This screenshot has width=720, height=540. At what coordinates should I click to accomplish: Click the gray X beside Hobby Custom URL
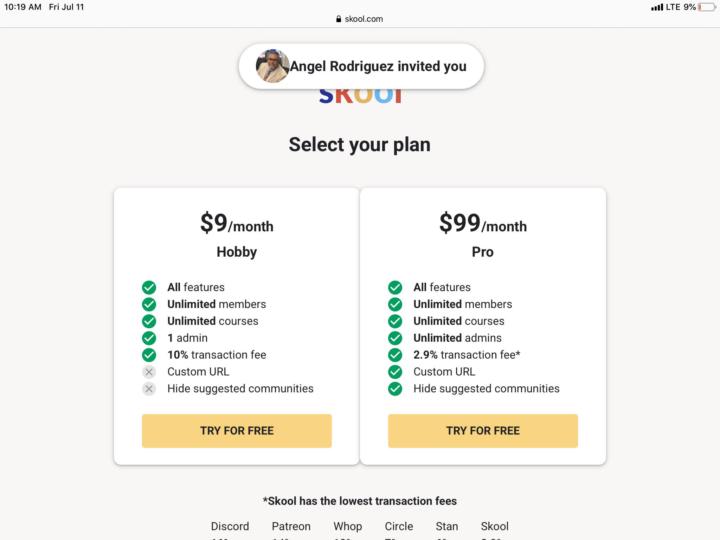pyautogui.click(x=149, y=372)
